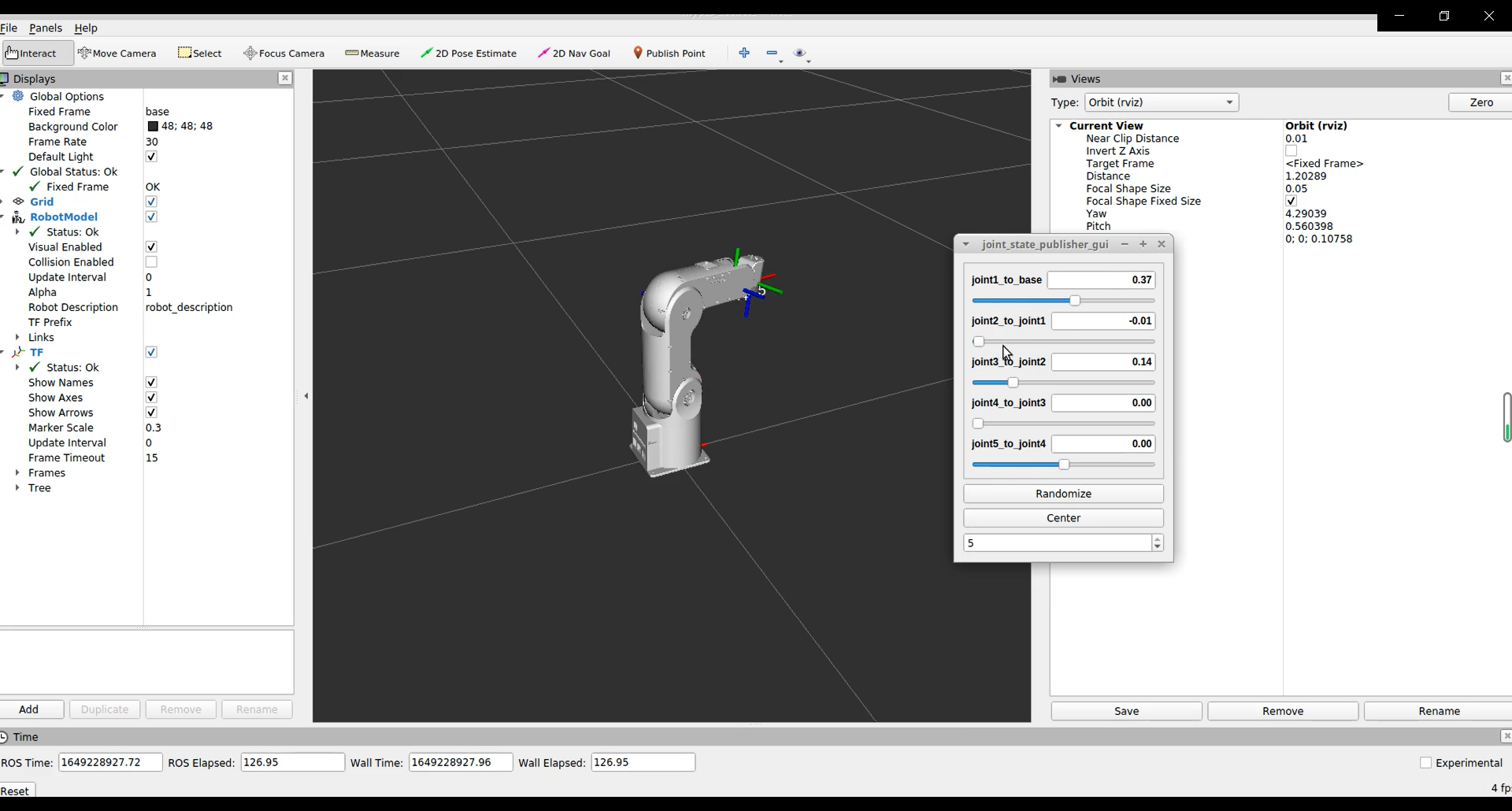Open the Panels menu
The width and height of the screenshot is (1512, 811).
pos(46,28)
